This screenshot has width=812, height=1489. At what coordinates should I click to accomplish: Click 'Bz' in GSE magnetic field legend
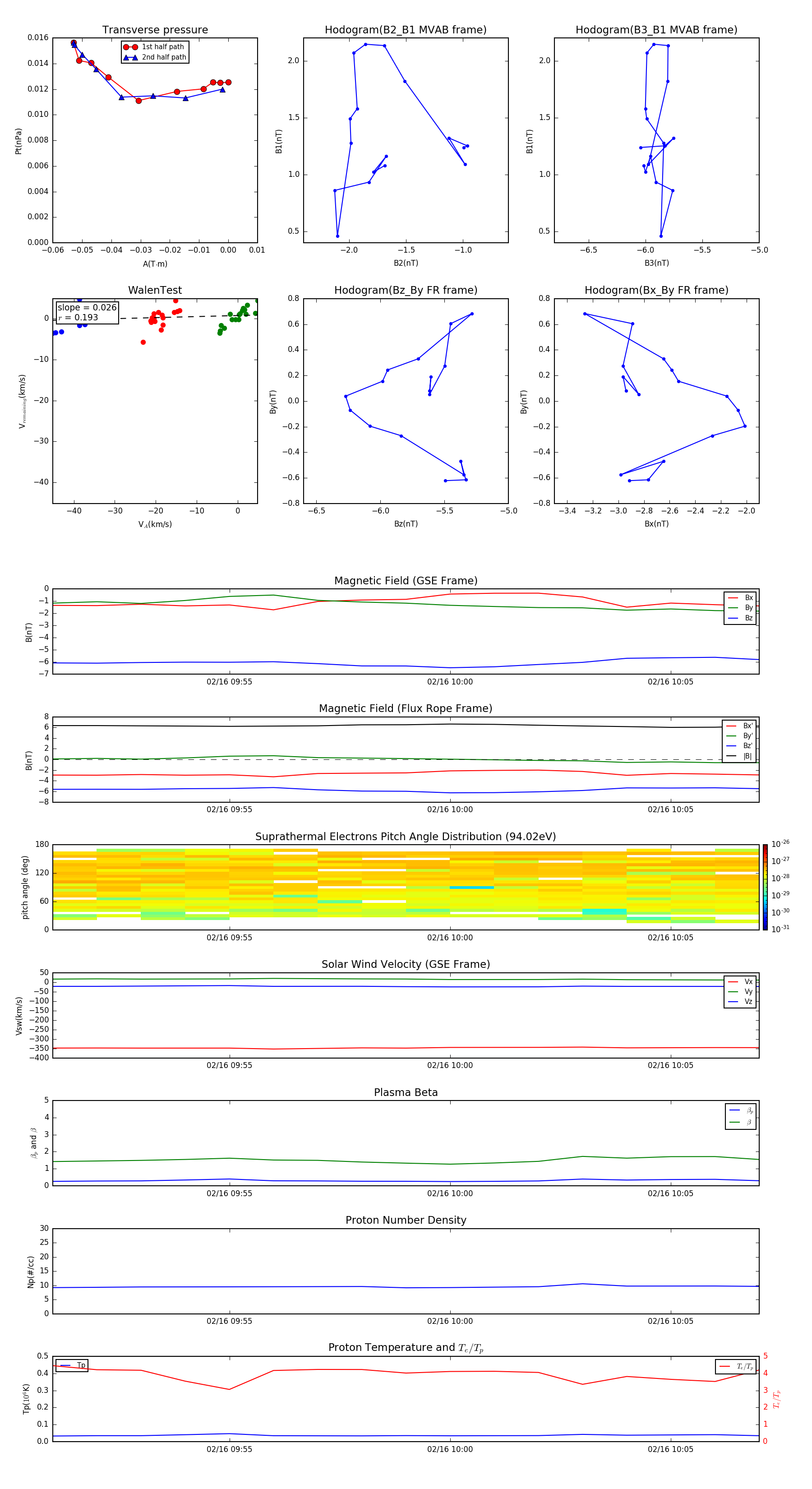coord(740,618)
